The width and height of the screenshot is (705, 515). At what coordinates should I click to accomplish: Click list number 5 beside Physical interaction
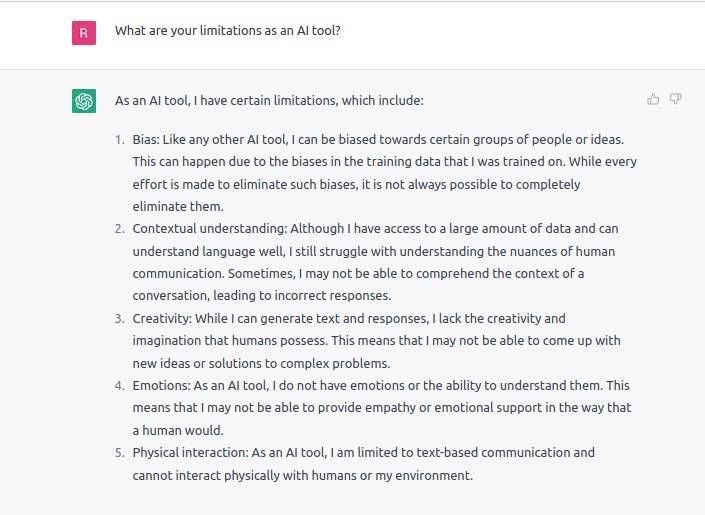click(120, 453)
